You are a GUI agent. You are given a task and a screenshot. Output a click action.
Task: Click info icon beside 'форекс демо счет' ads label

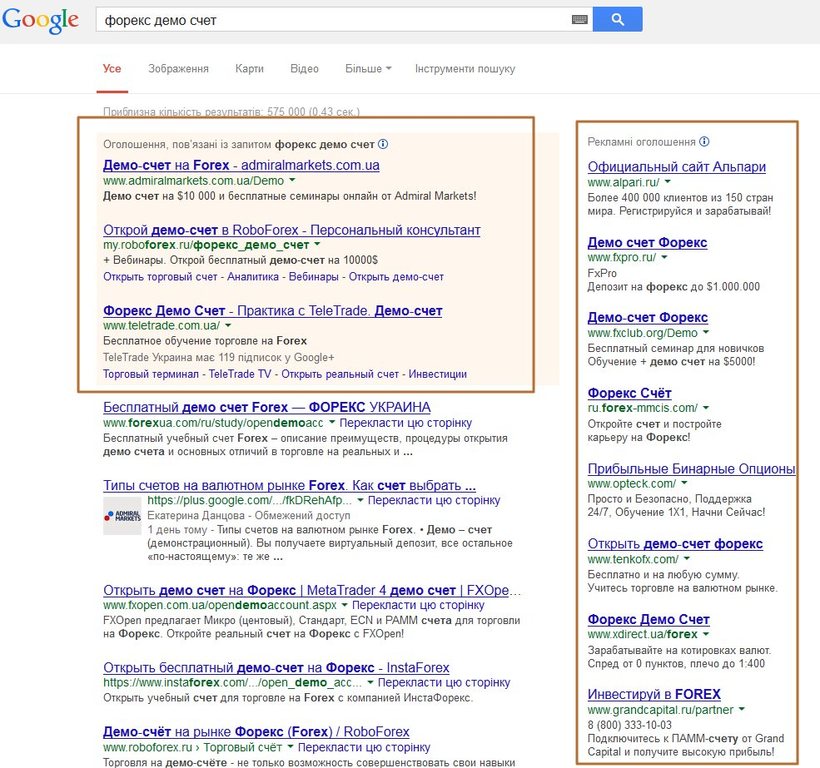click(383, 144)
